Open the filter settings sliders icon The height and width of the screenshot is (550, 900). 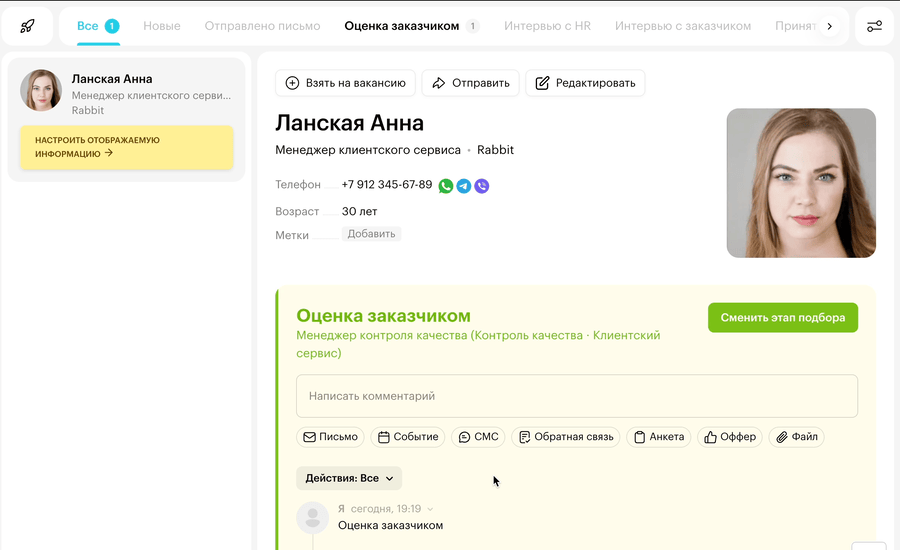[874, 26]
